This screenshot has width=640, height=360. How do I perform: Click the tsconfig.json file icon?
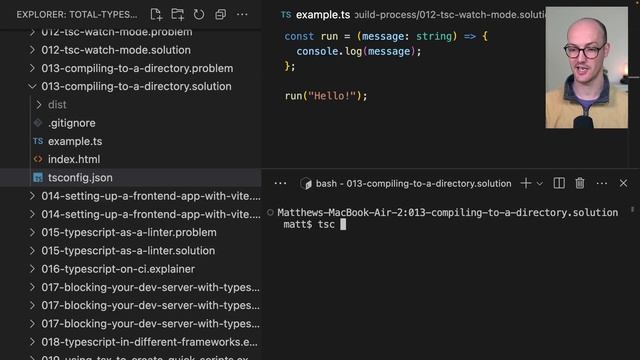(x=38, y=178)
